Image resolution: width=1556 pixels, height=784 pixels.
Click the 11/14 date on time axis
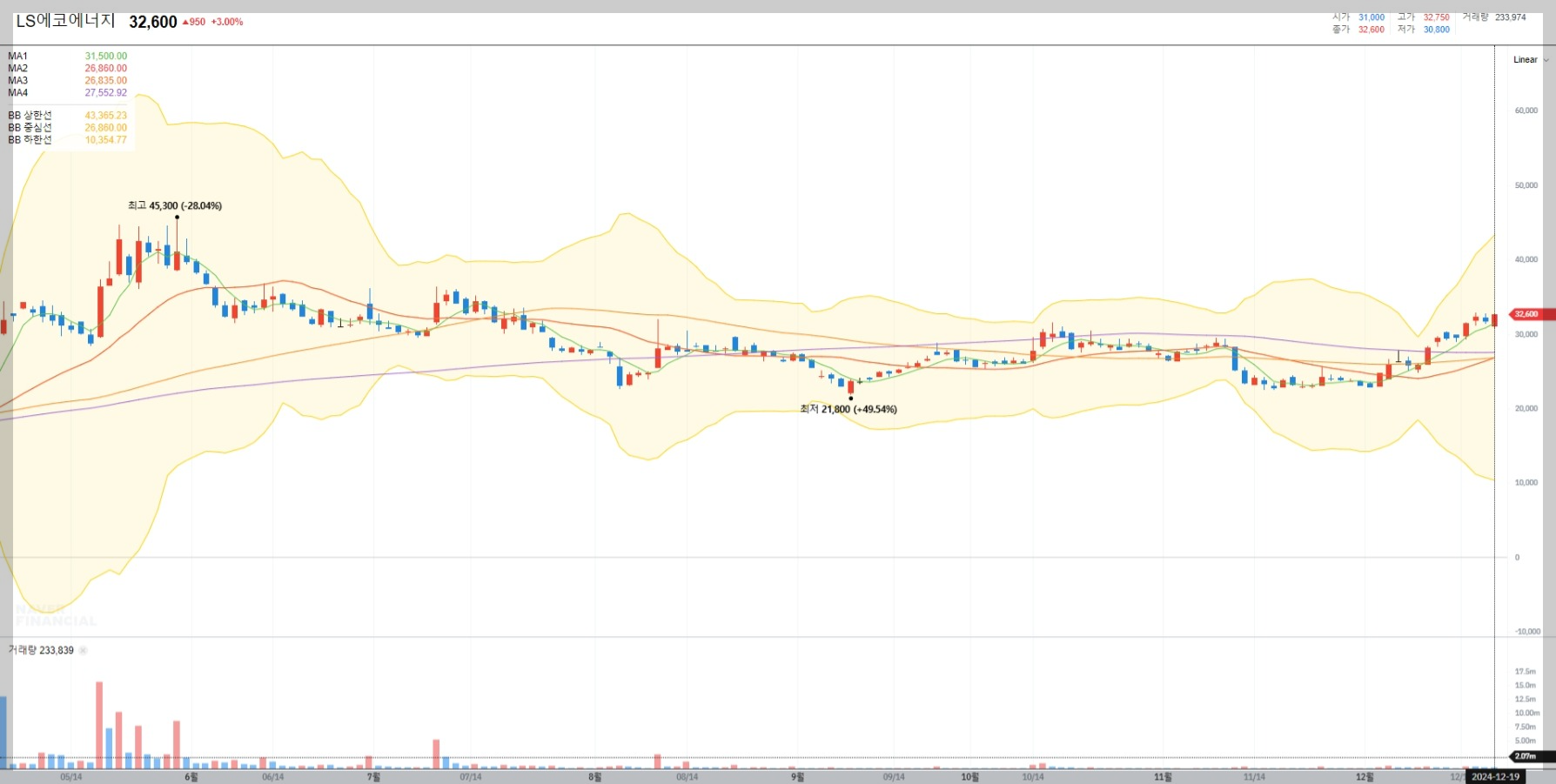1254,777
